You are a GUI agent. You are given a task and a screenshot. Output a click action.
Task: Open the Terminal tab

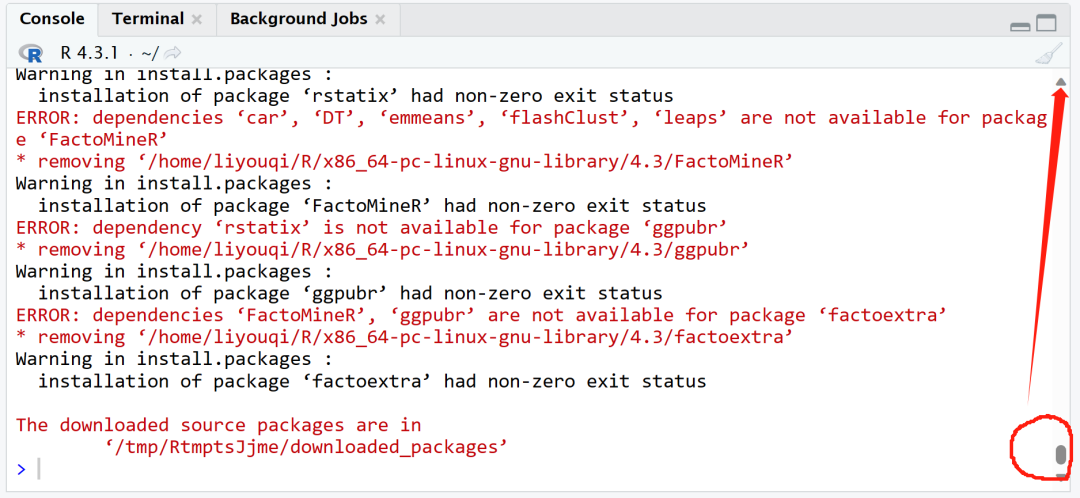(148, 19)
